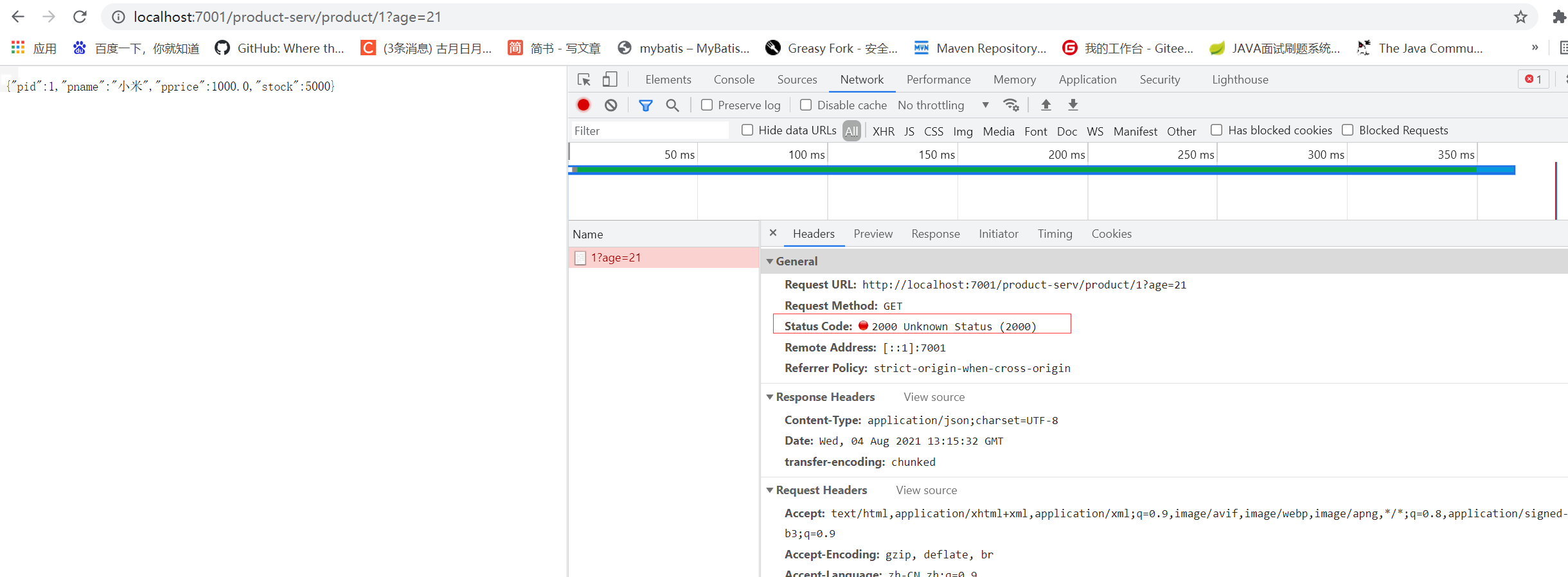Click View source next to Request Headers
This screenshot has width=1568, height=577.
tap(926, 490)
